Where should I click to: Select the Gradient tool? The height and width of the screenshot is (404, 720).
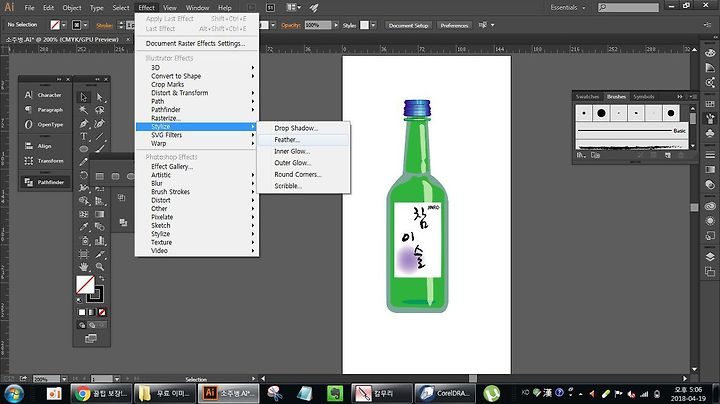pos(99,214)
